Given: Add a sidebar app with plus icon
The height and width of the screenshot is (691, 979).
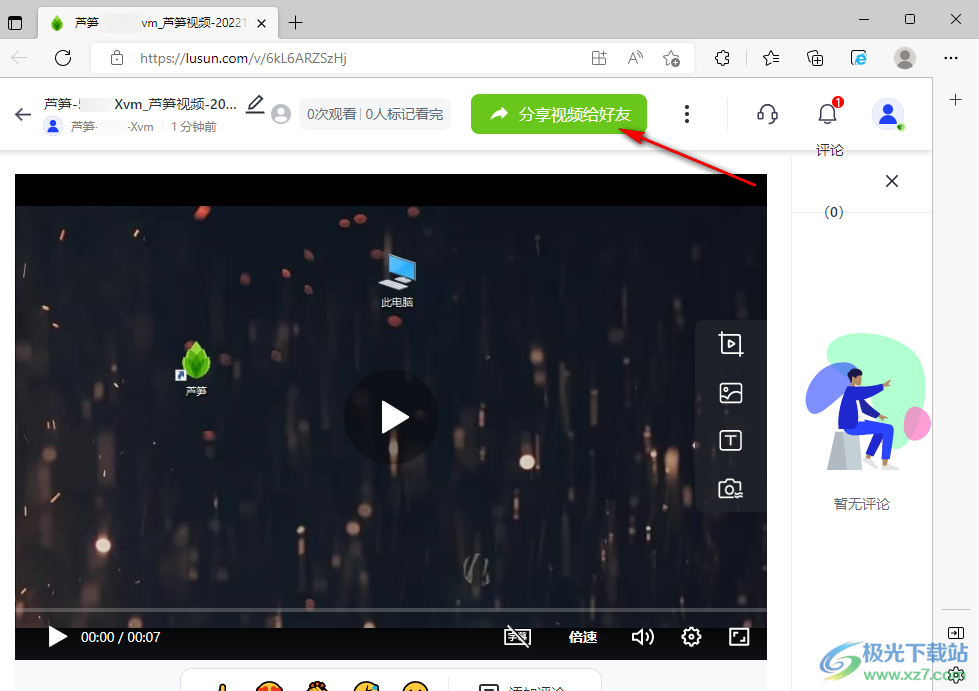Looking at the screenshot, I should (955, 99).
